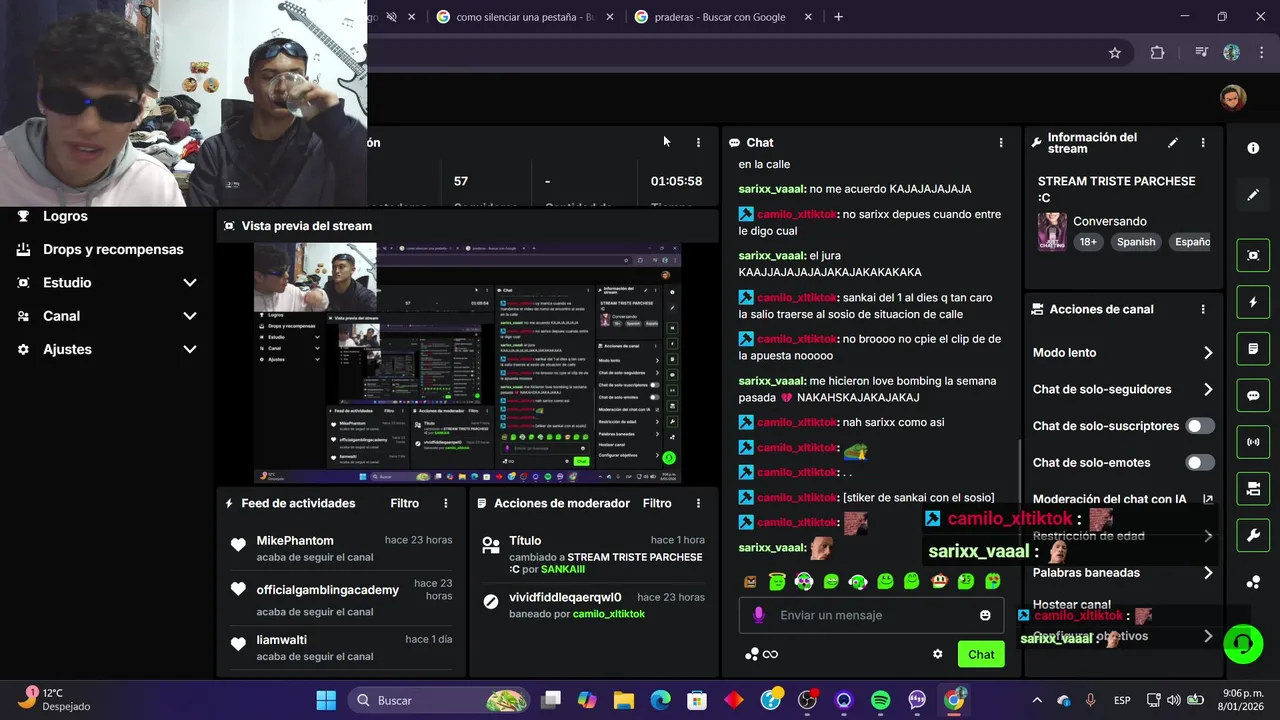1280x720 pixels.
Task: Open Logros in the left sidebar
Action: [x=65, y=216]
